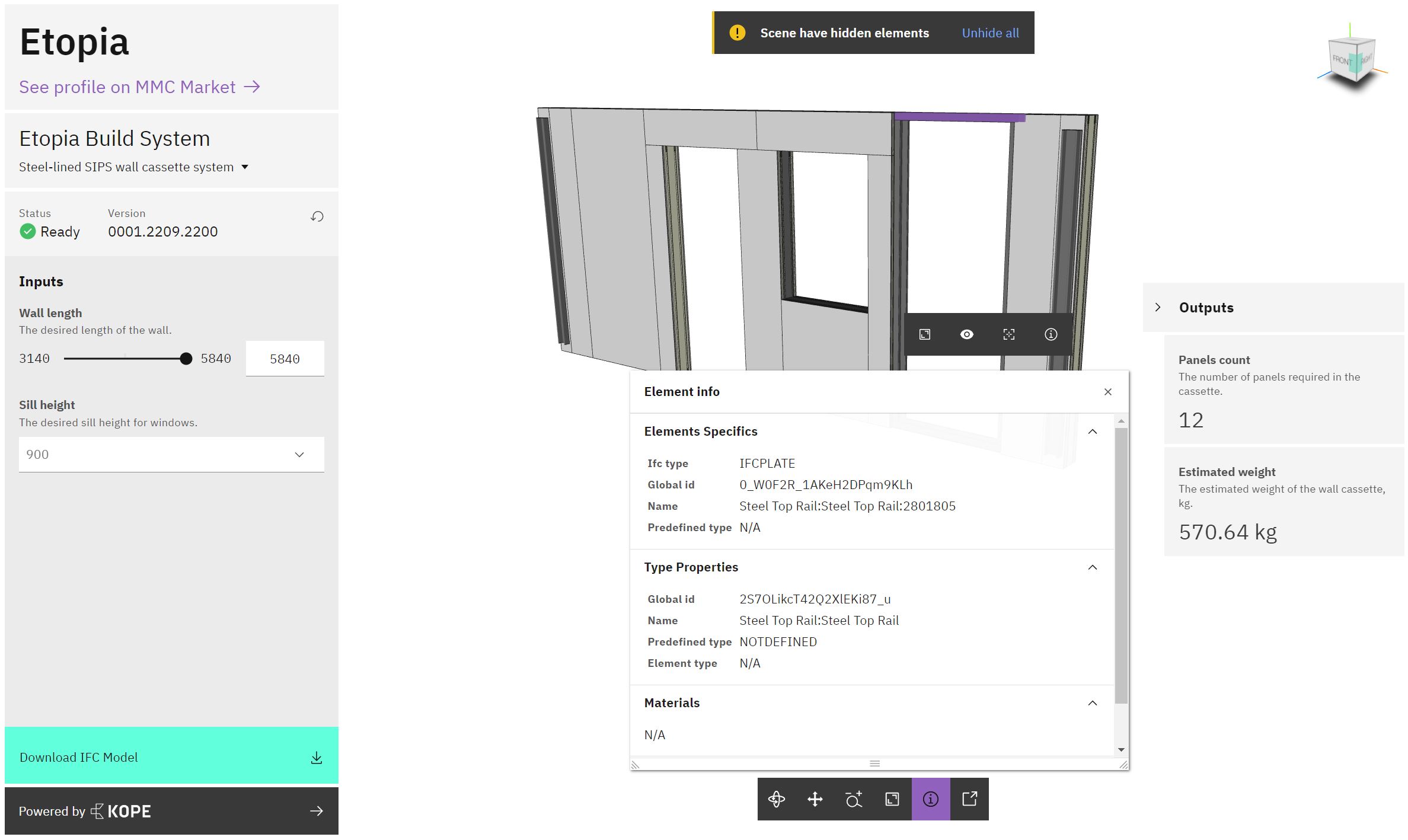This screenshot has width=1408, height=840.
Task: Select the zoom in/out tool
Action: [853, 799]
